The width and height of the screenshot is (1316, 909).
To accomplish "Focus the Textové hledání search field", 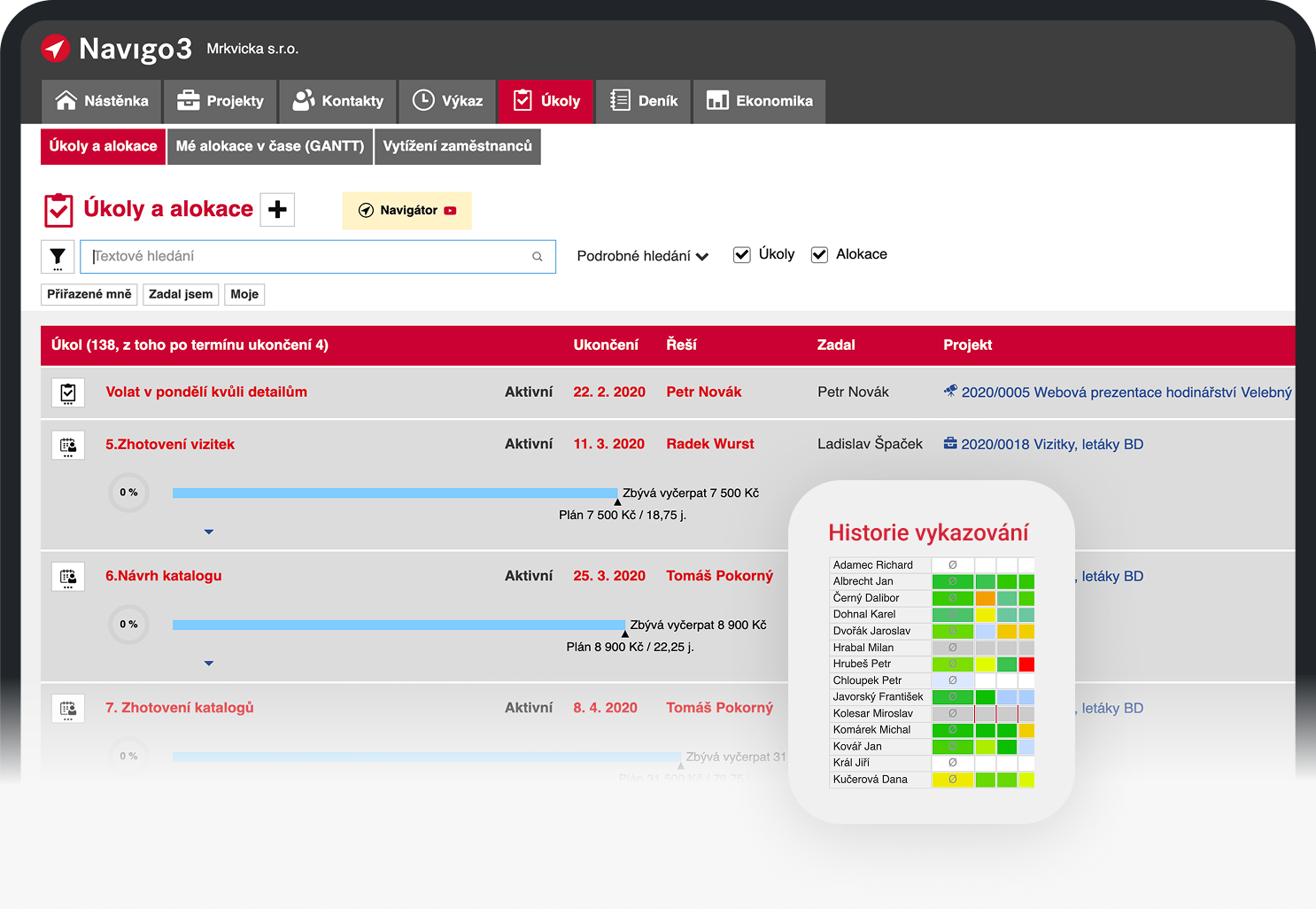I will 310,257.
